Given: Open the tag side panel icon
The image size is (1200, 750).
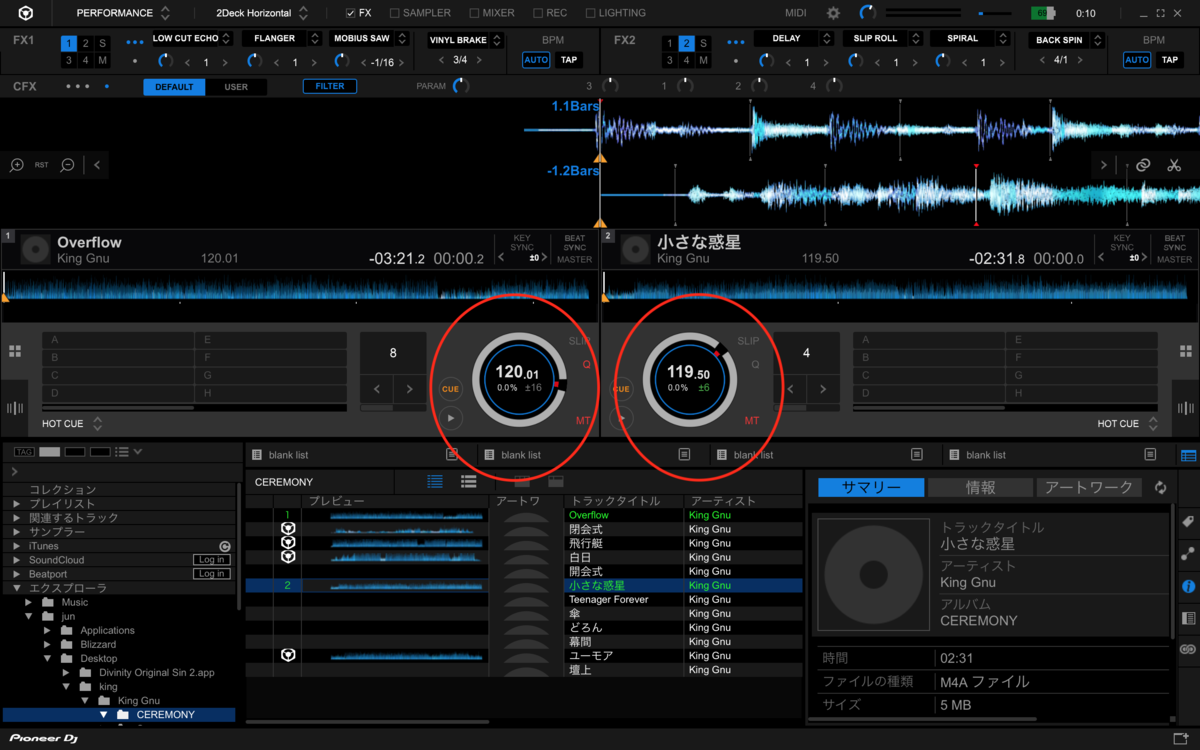Looking at the screenshot, I should [1188, 522].
